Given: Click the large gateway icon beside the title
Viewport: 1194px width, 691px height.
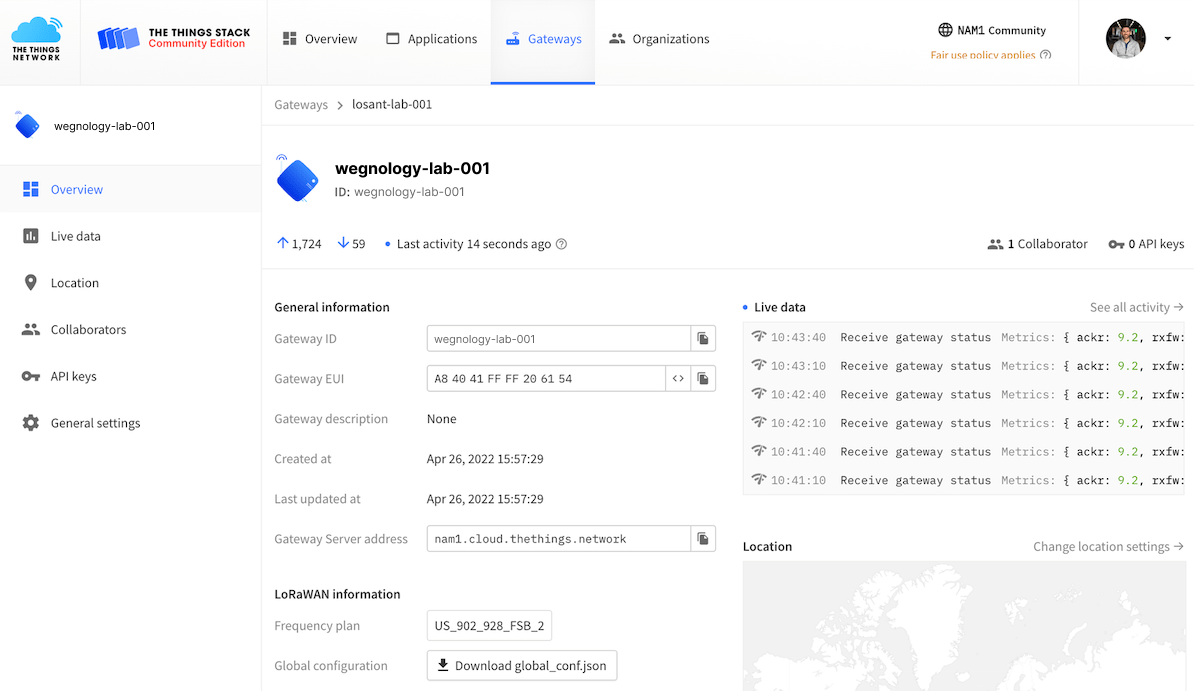Looking at the screenshot, I should pyautogui.click(x=297, y=179).
